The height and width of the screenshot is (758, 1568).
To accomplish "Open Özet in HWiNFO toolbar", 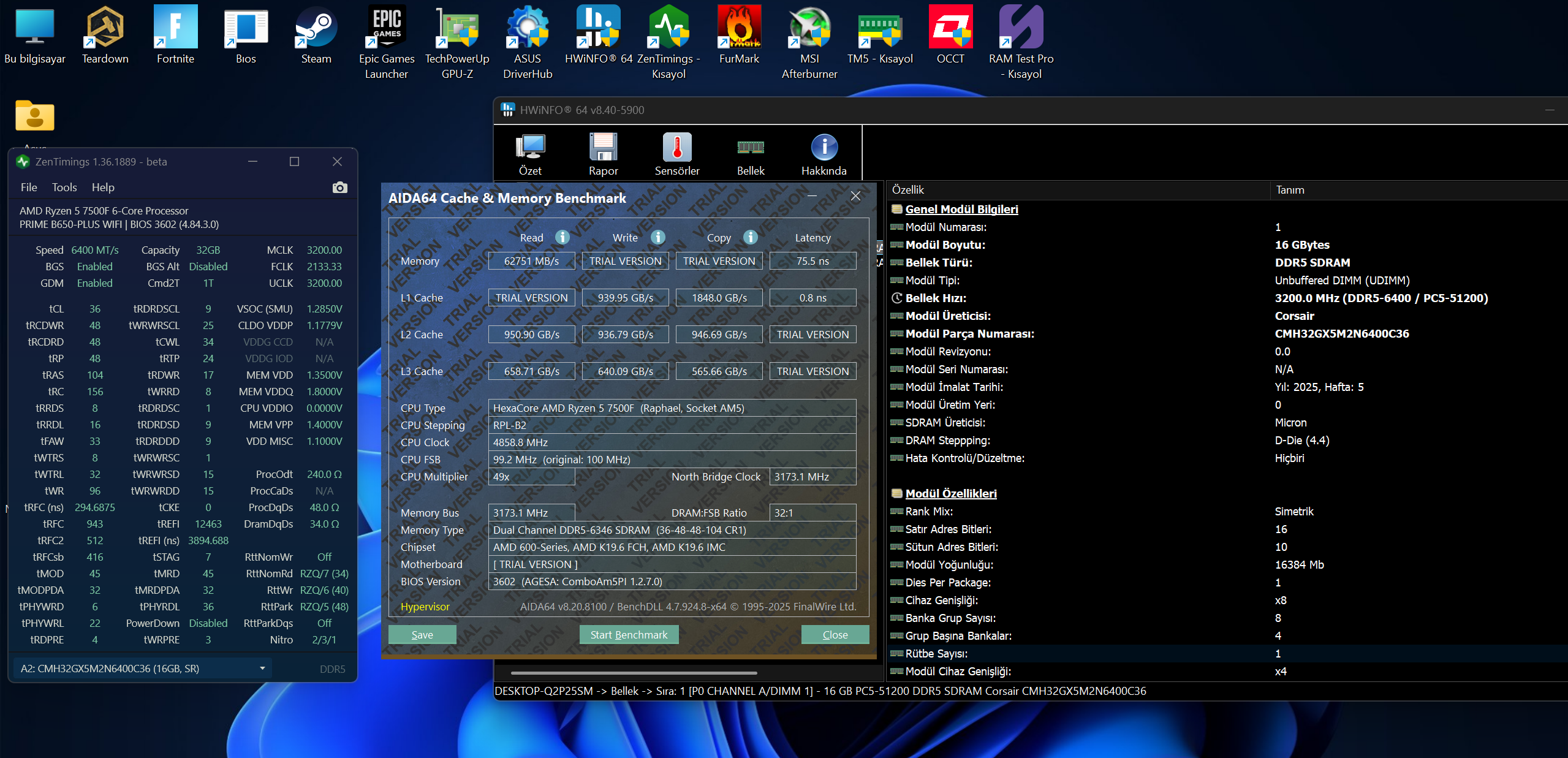I will 530,154.
